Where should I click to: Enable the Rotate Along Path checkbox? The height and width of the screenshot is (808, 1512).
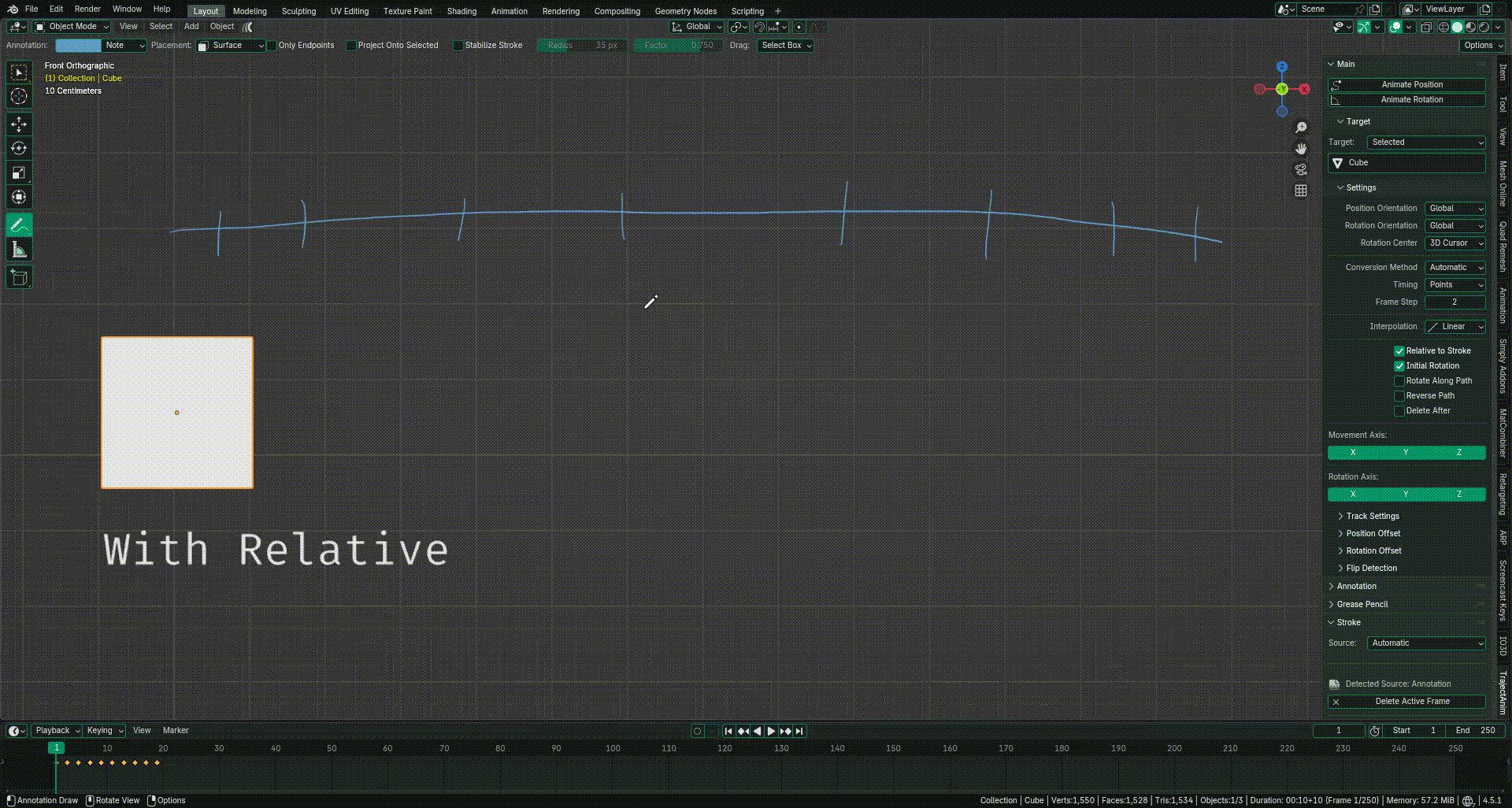point(1399,381)
